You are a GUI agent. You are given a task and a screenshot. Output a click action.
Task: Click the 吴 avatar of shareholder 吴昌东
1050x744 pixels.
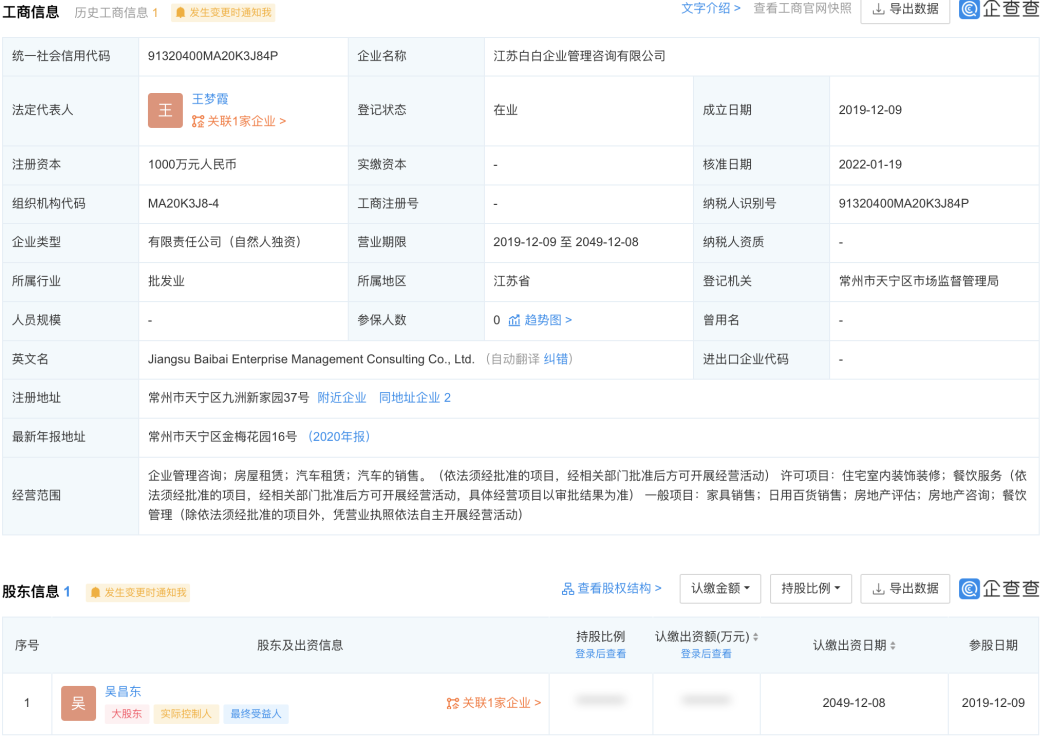(78, 703)
